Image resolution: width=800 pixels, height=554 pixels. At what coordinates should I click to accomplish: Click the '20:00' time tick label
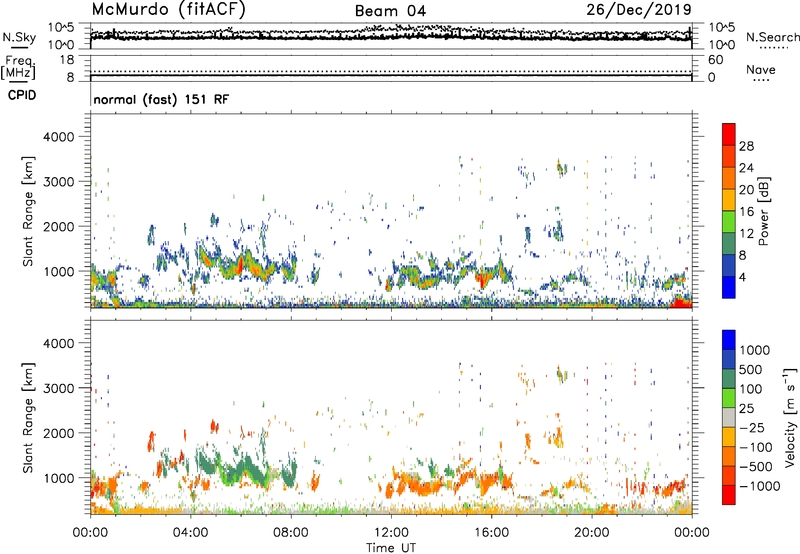pos(592,533)
